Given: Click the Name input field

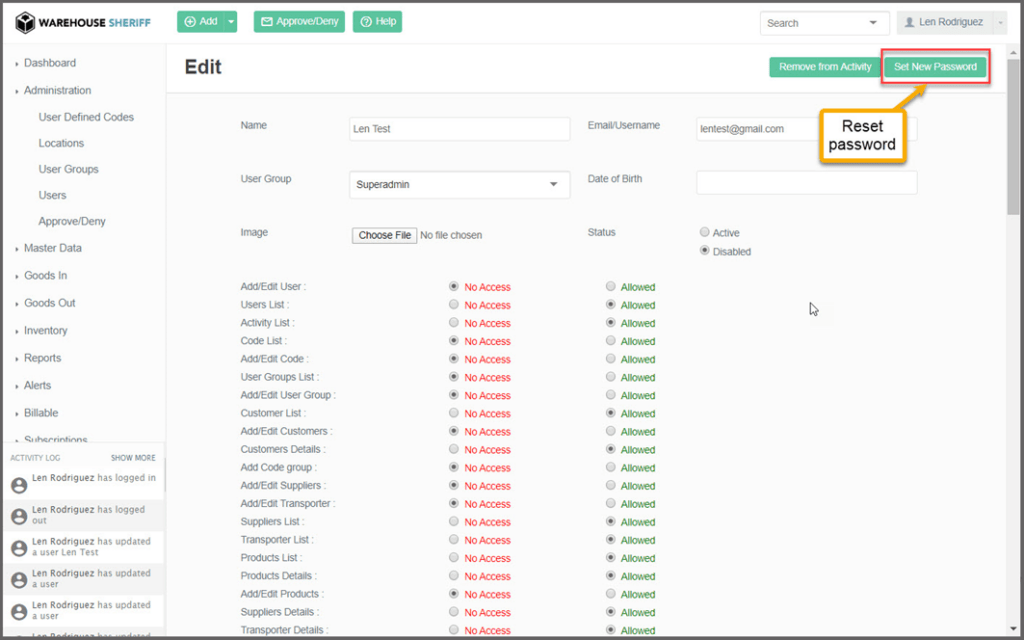Looking at the screenshot, I should 459,129.
